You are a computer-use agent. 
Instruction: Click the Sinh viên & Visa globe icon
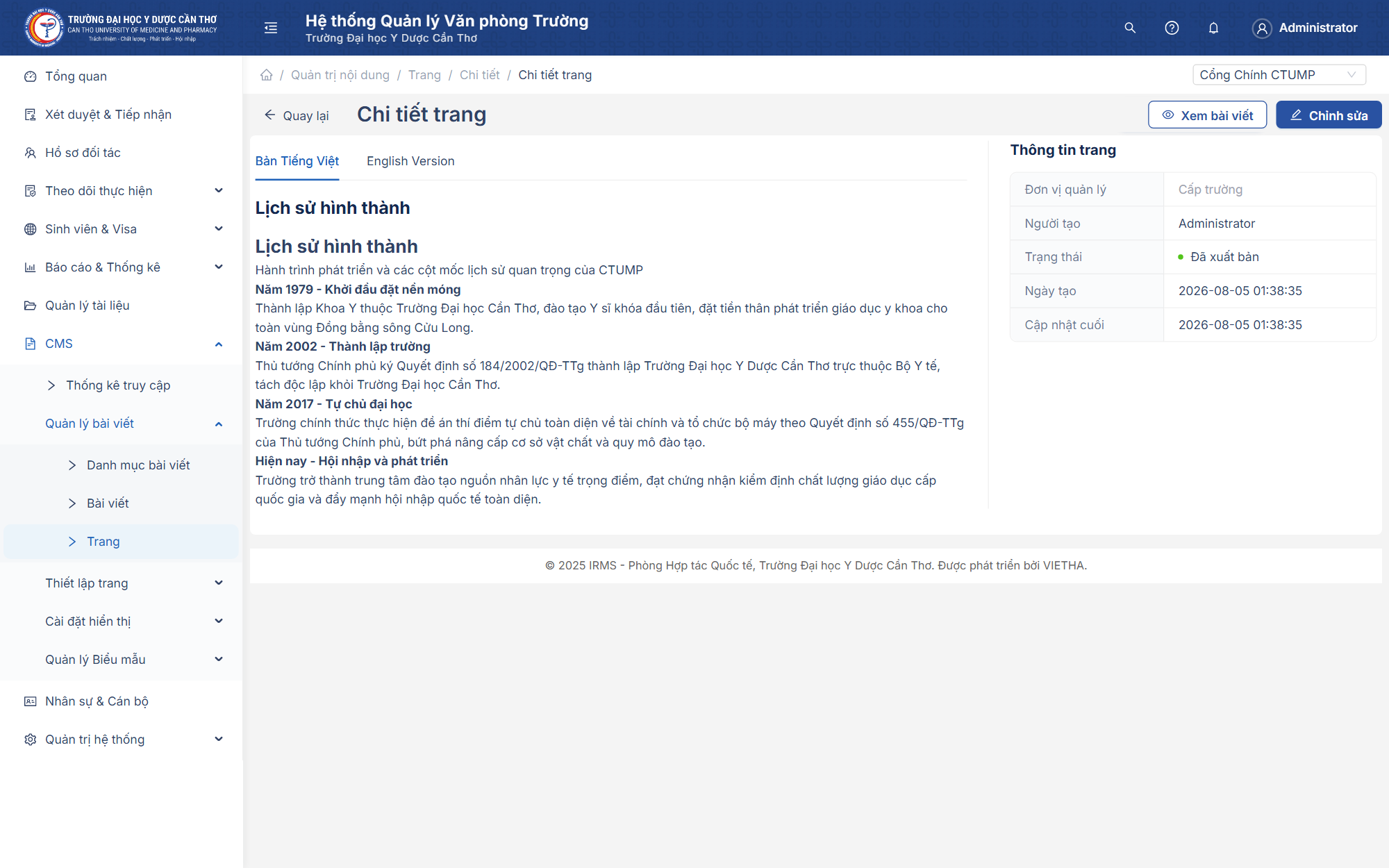pyautogui.click(x=30, y=229)
